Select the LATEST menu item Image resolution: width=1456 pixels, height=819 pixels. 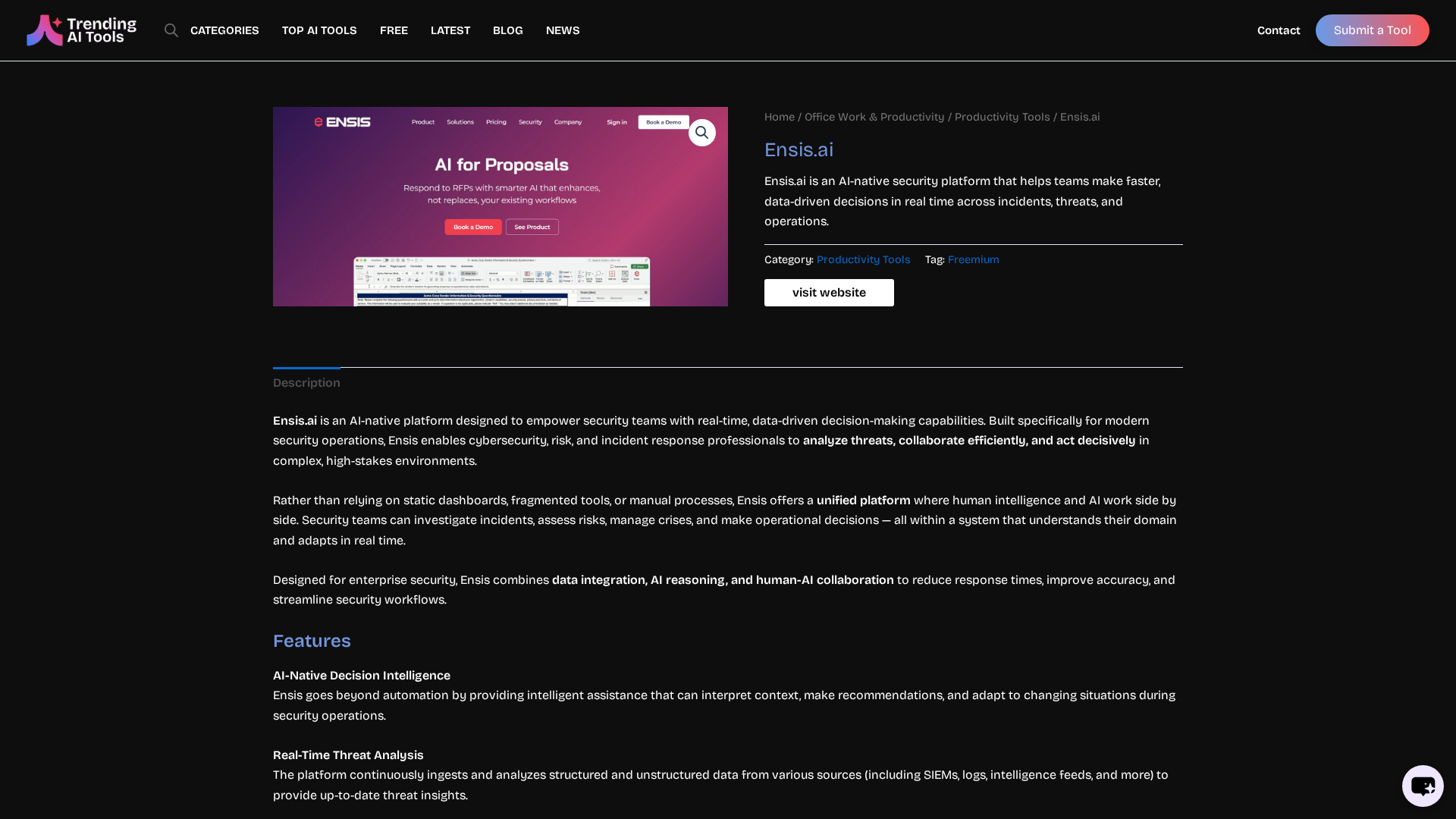pyautogui.click(x=450, y=30)
